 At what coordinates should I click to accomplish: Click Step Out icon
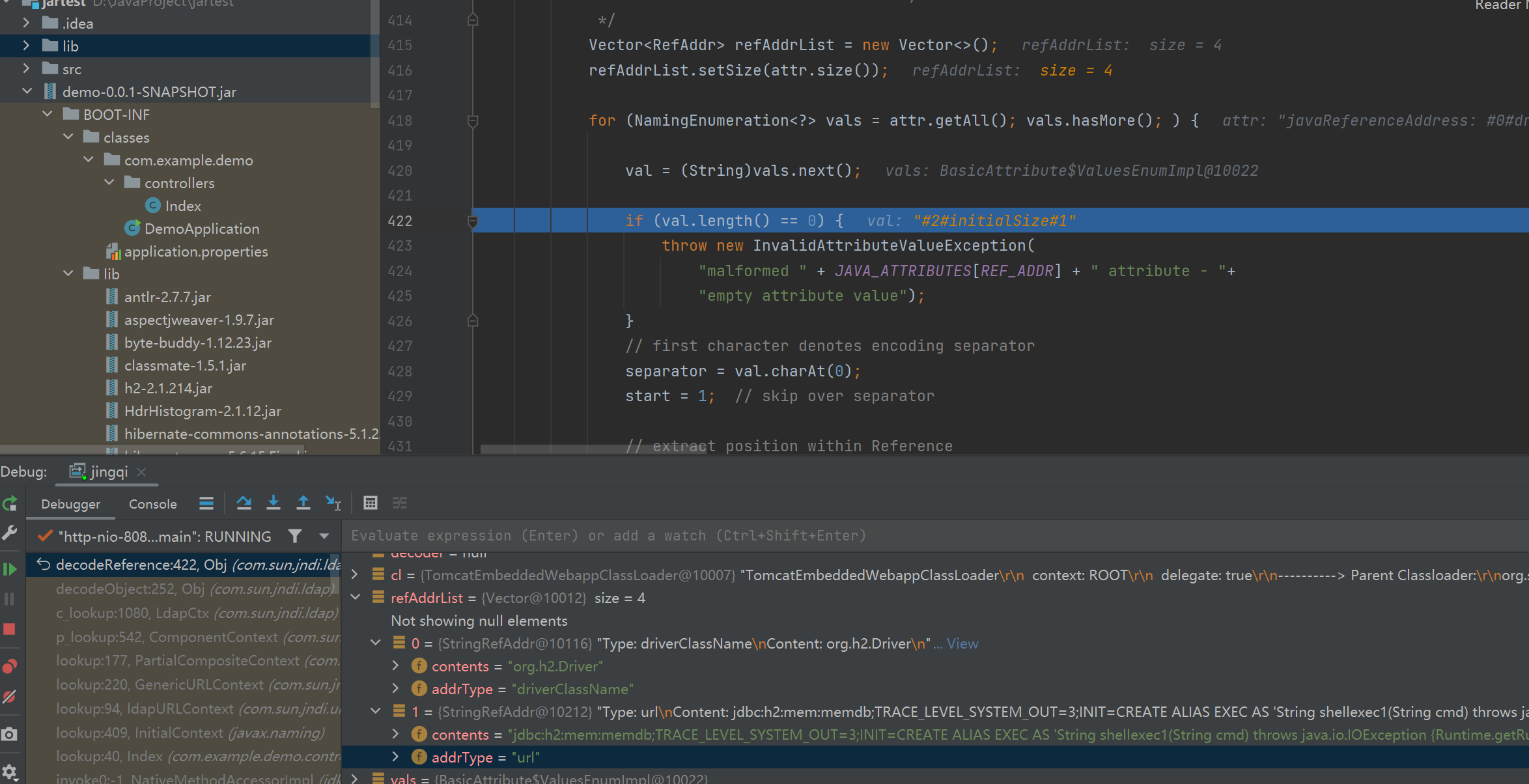click(303, 503)
